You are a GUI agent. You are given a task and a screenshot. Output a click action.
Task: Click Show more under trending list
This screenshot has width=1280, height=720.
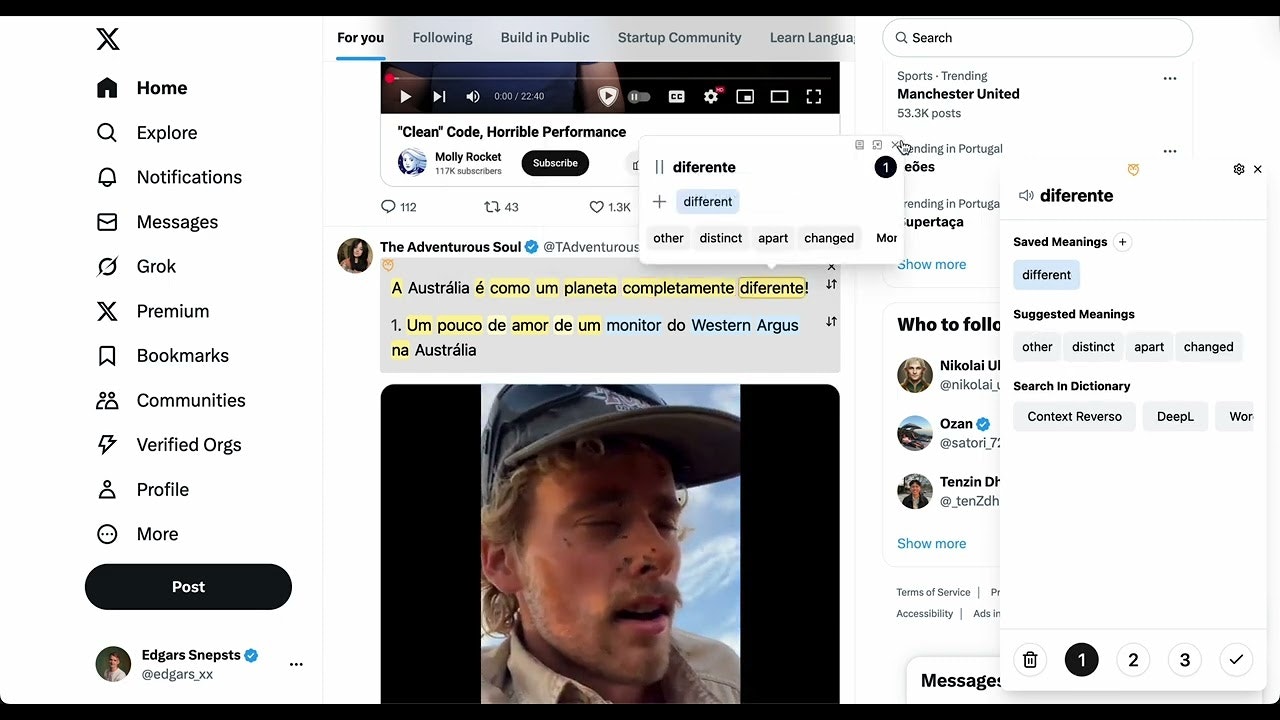[x=931, y=265]
